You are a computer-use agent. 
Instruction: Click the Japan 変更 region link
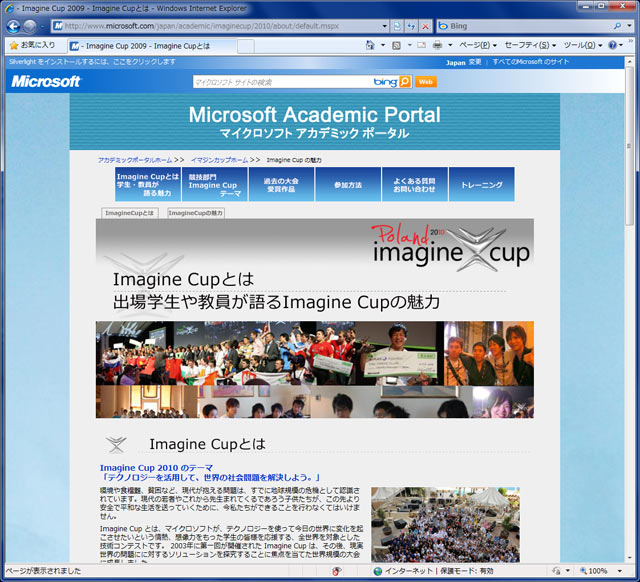(x=463, y=62)
